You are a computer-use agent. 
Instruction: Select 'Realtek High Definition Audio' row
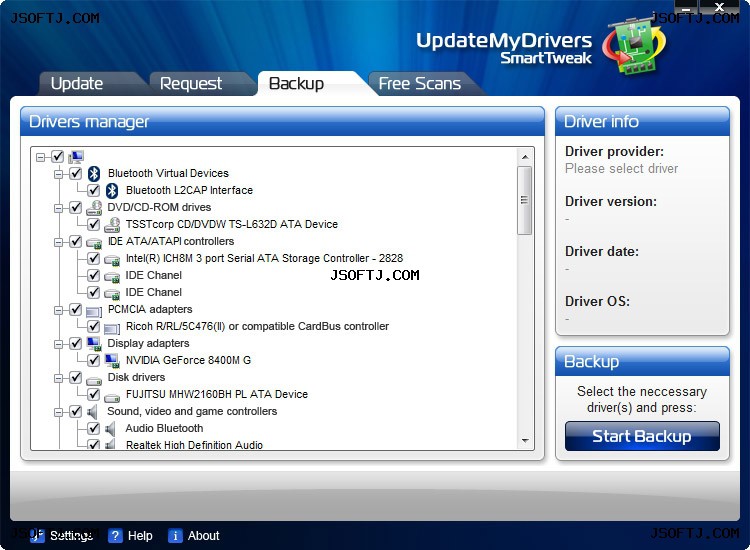pyautogui.click(x=194, y=444)
